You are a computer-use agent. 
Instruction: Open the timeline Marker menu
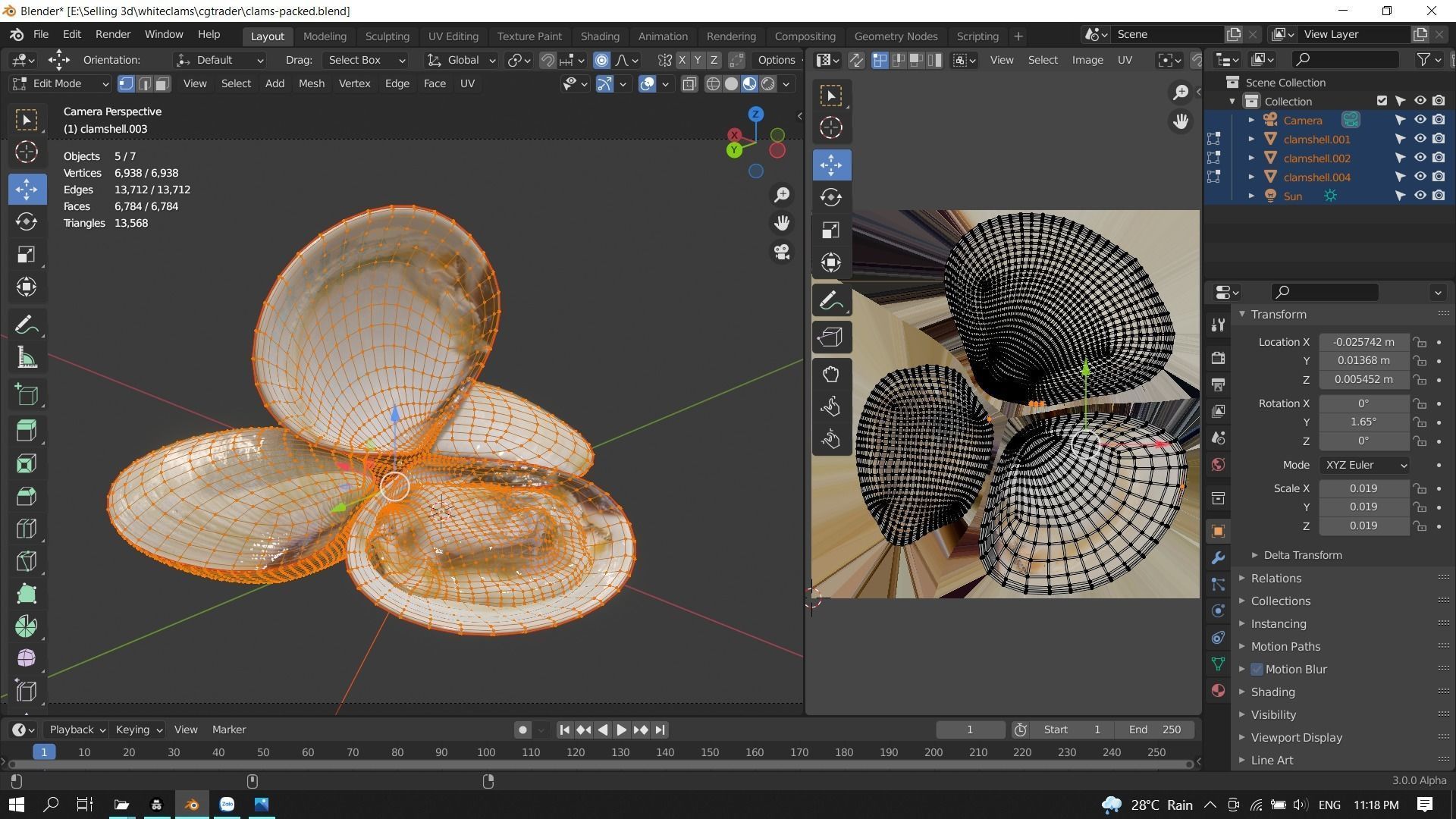click(228, 730)
